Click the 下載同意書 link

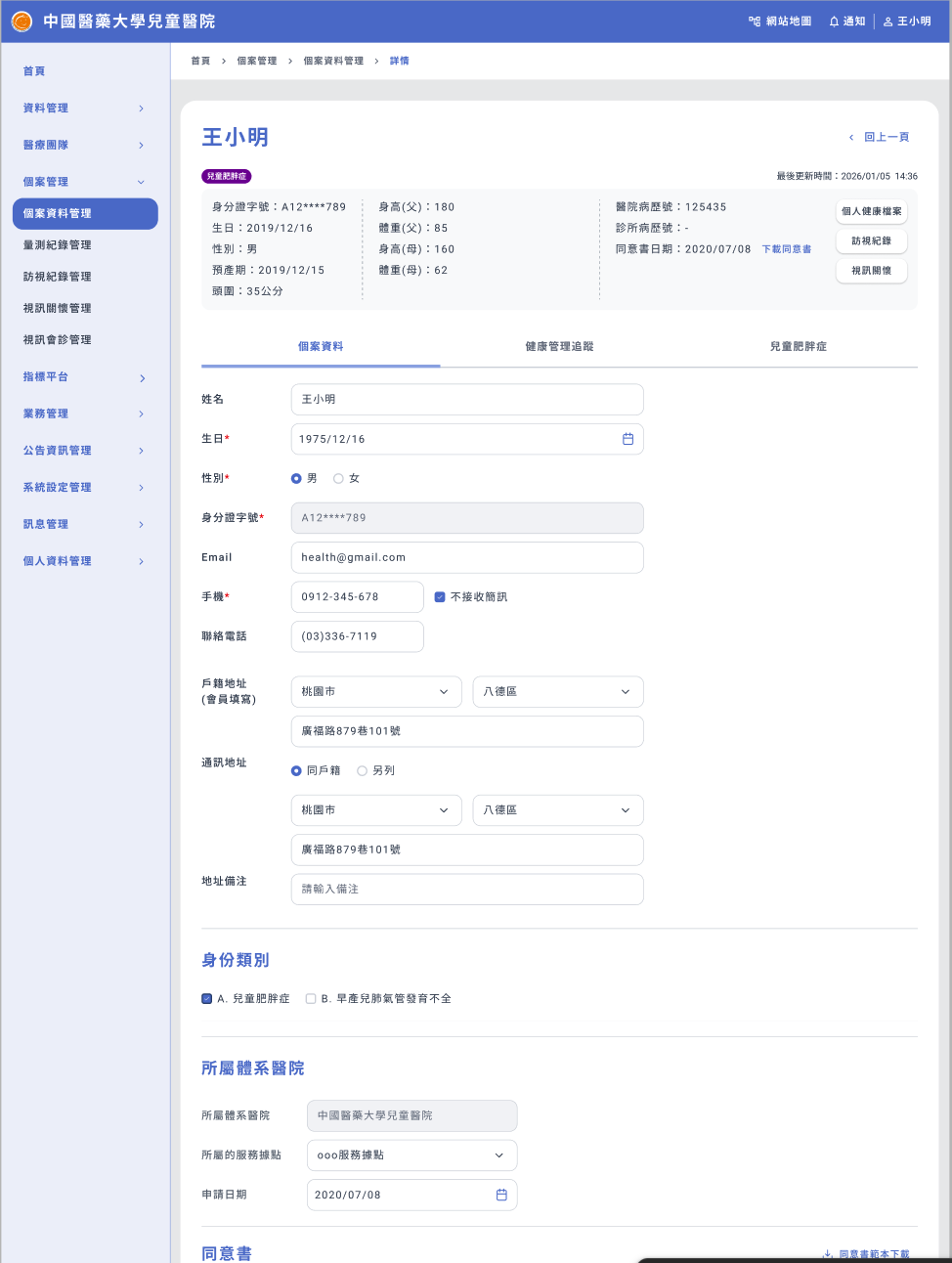pyautogui.click(x=786, y=249)
